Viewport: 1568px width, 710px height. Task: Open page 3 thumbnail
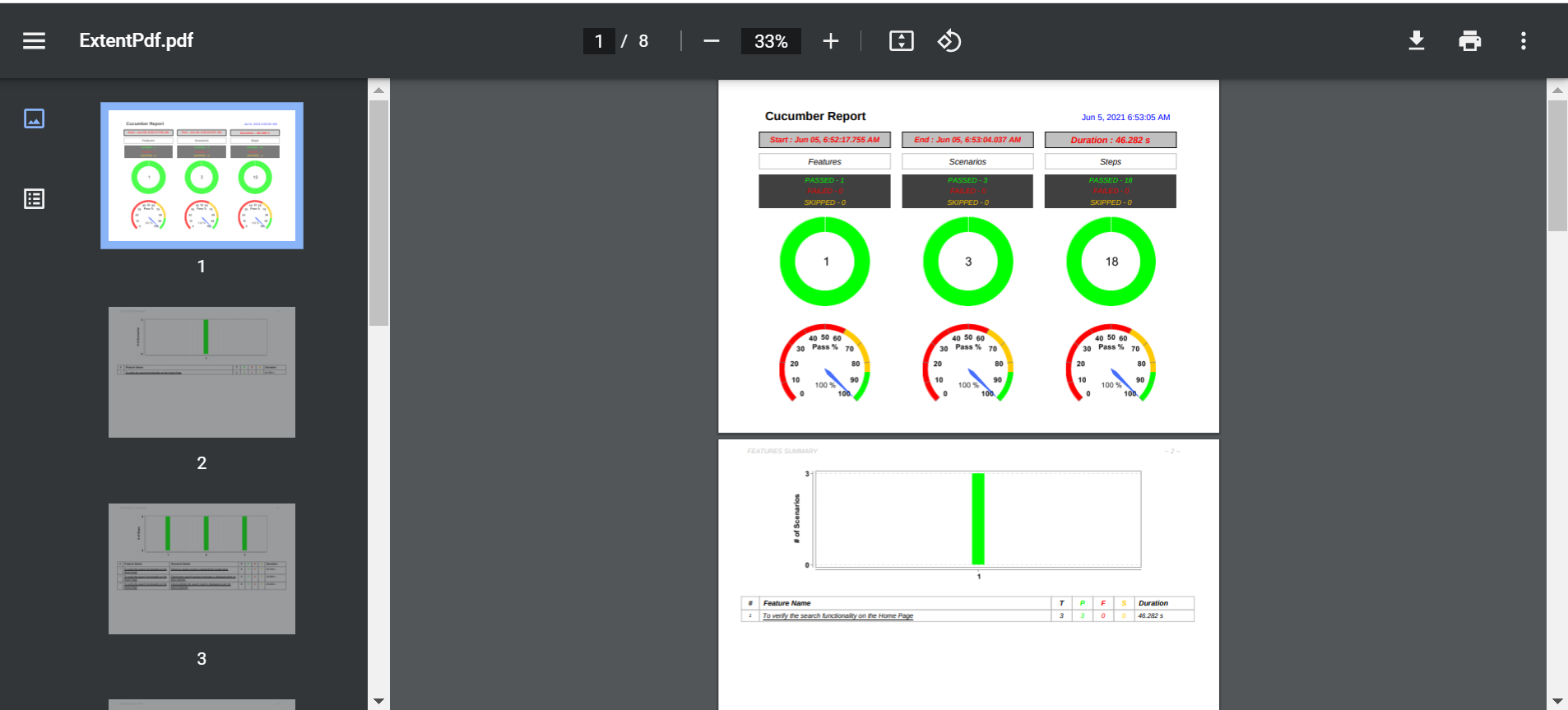(202, 568)
